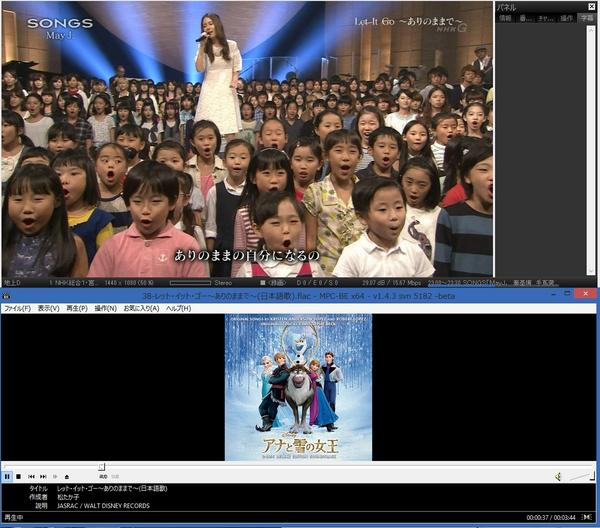Minimize the MPC-BE window
The height and width of the screenshot is (528, 600).
[x=553, y=294]
